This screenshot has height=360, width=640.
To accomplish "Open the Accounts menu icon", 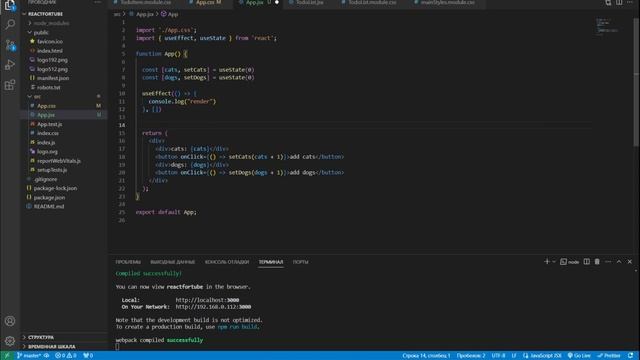I will (x=10, y=321).
